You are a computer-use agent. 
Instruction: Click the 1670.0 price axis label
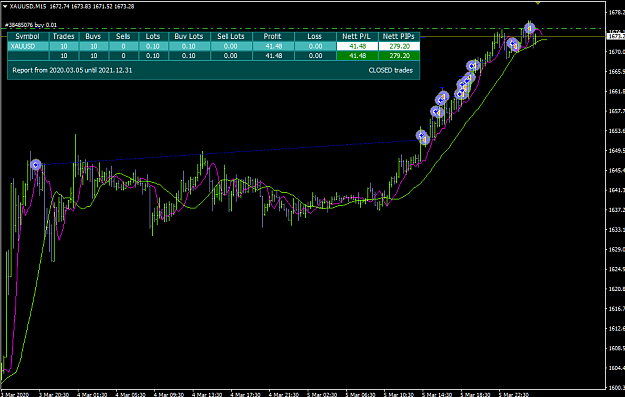click(x=617, y=52)
